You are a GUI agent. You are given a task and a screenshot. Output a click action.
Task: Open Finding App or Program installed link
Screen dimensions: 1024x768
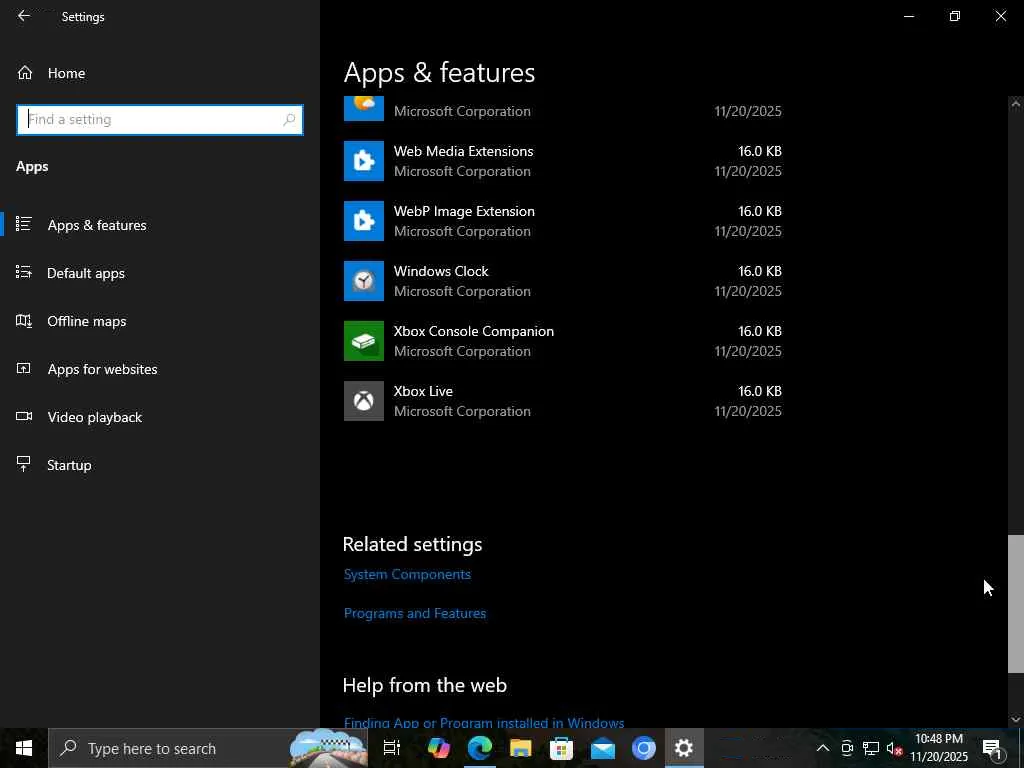[484, 723]
